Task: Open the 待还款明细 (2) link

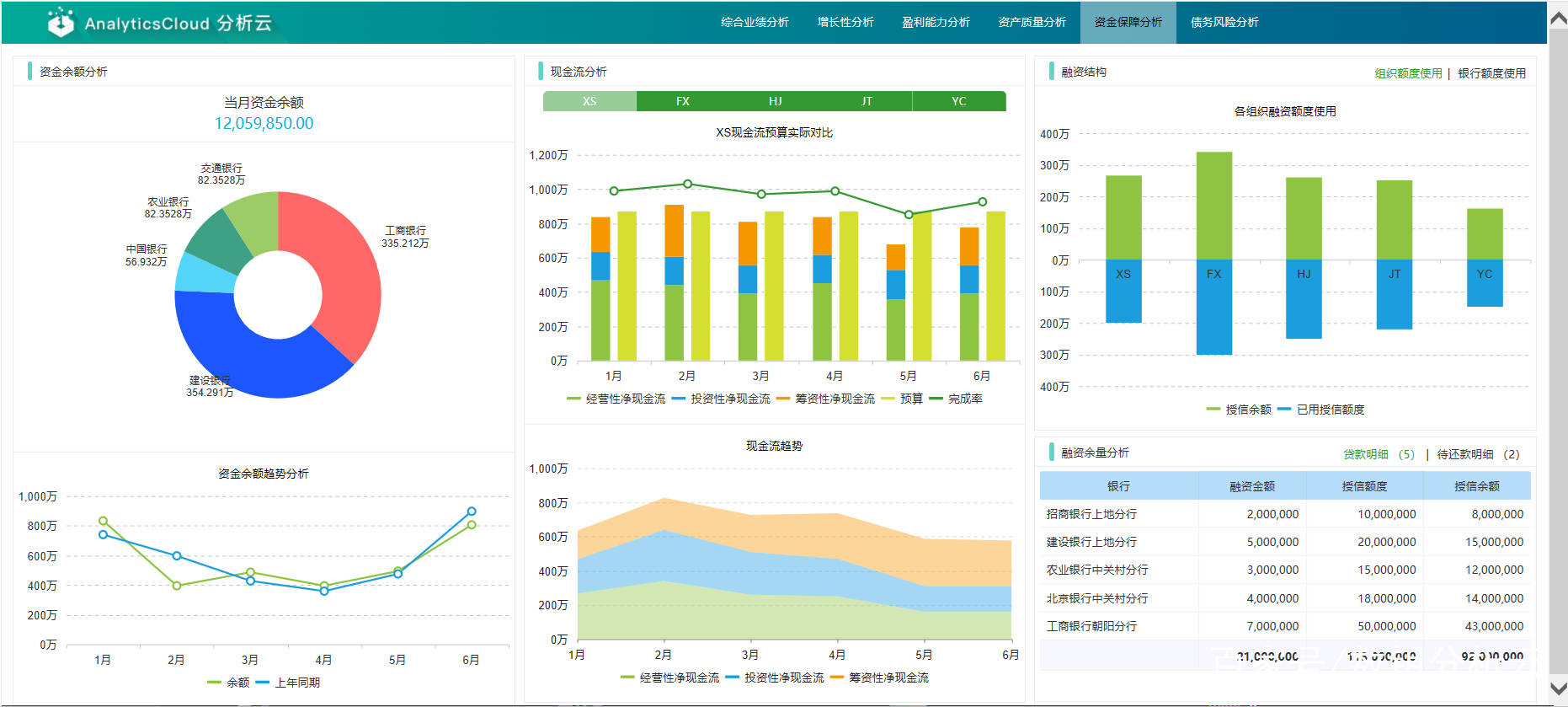Action: coord(1478,454)
